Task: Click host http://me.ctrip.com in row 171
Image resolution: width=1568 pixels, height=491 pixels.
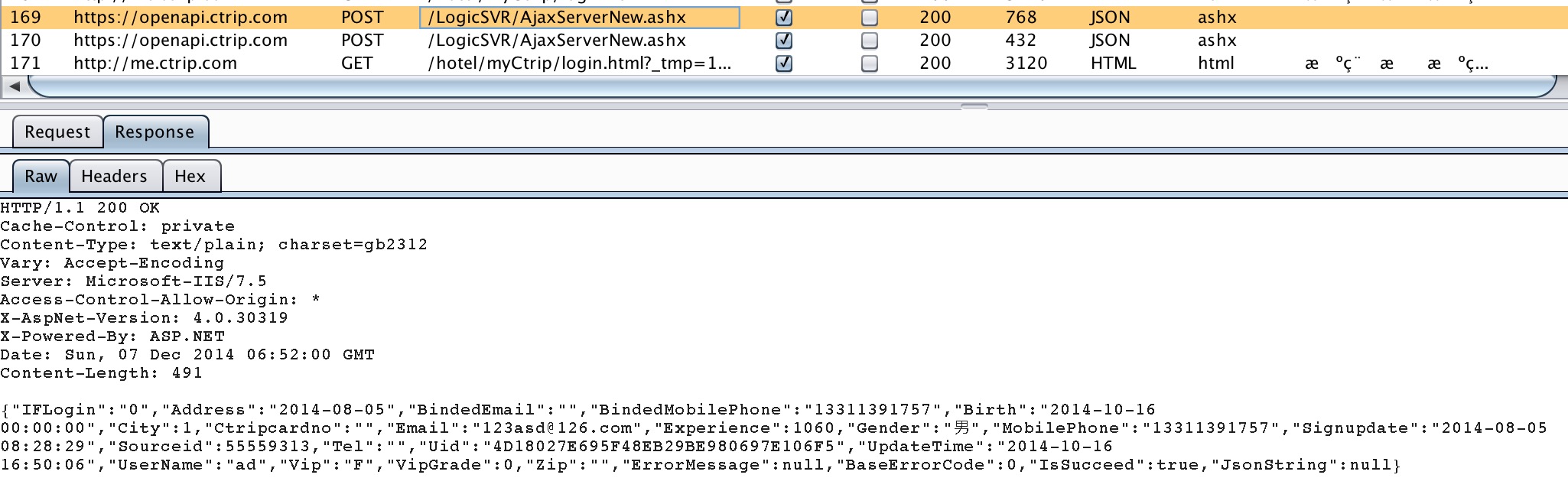Action: tap(155, 63)
